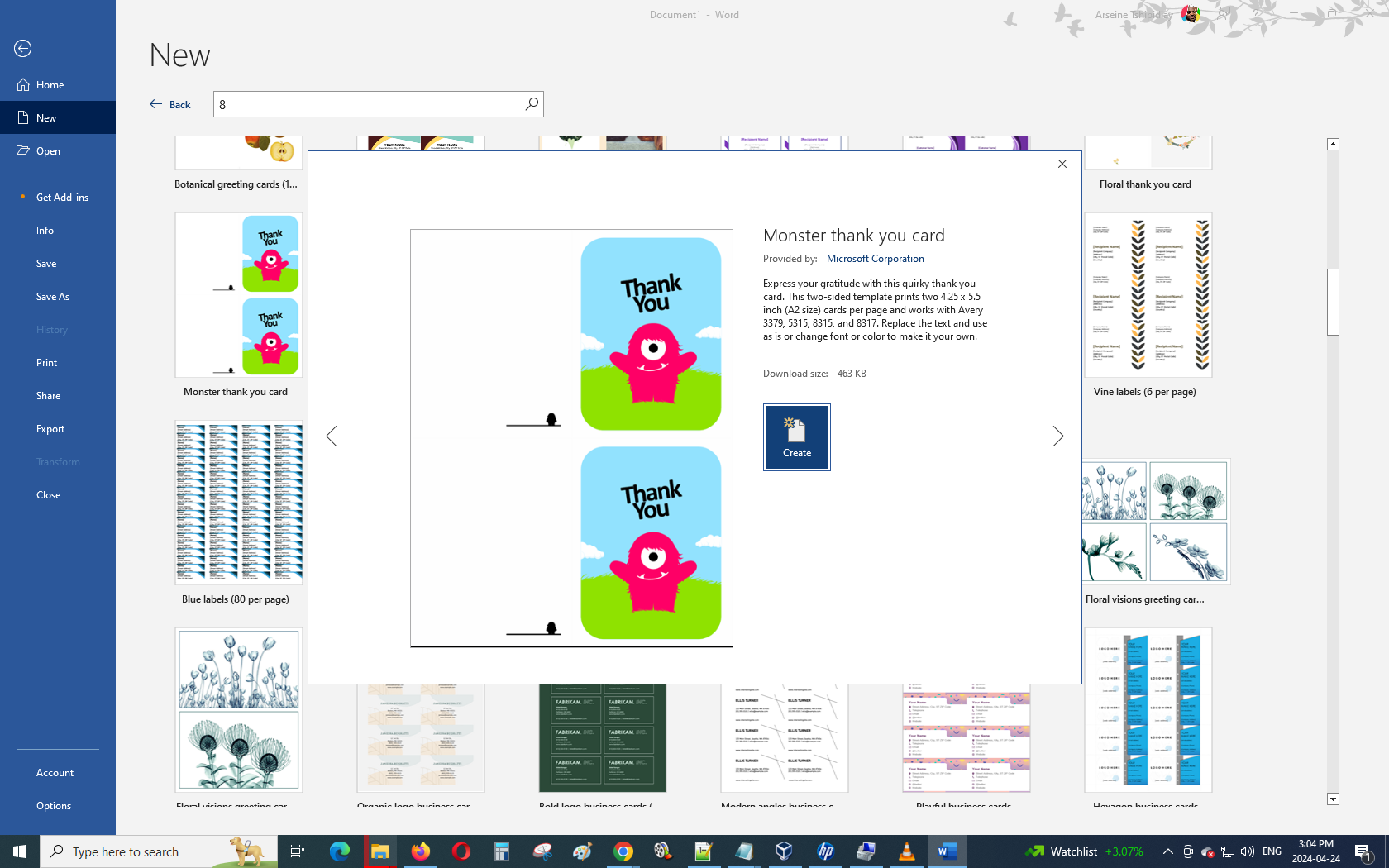Show next template with right arrow
This screenshot has height=868, width=1389.
click(x=1052, y=436)
